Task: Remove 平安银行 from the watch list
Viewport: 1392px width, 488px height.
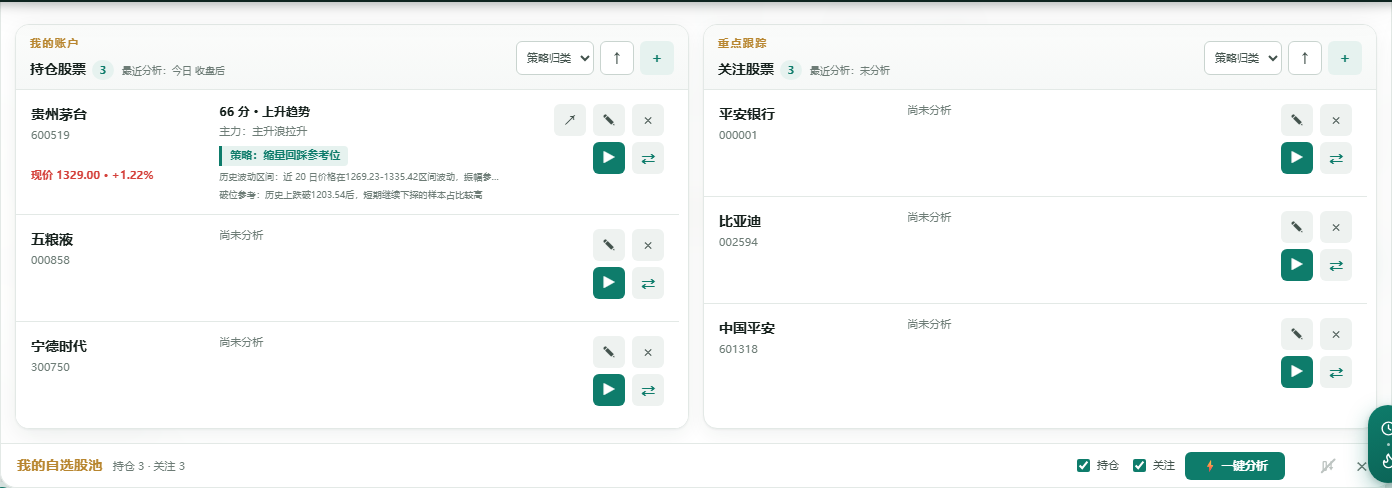Action: pyautogui.click(x=1336, y=120)
